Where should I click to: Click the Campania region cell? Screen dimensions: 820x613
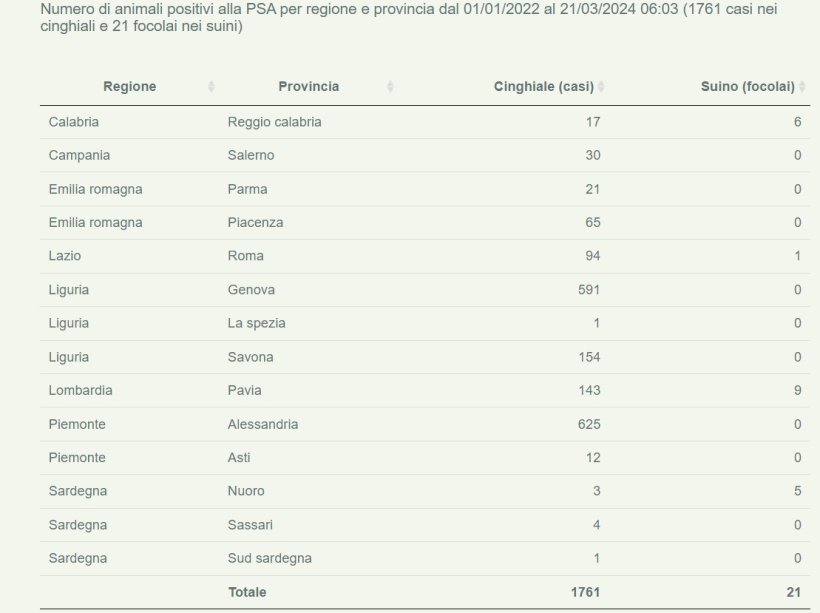pos(79,156)
